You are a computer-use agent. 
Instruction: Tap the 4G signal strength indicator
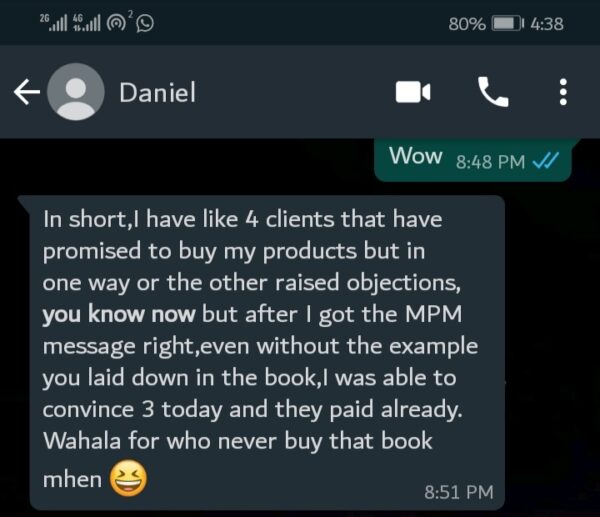[x=86, y=23]
